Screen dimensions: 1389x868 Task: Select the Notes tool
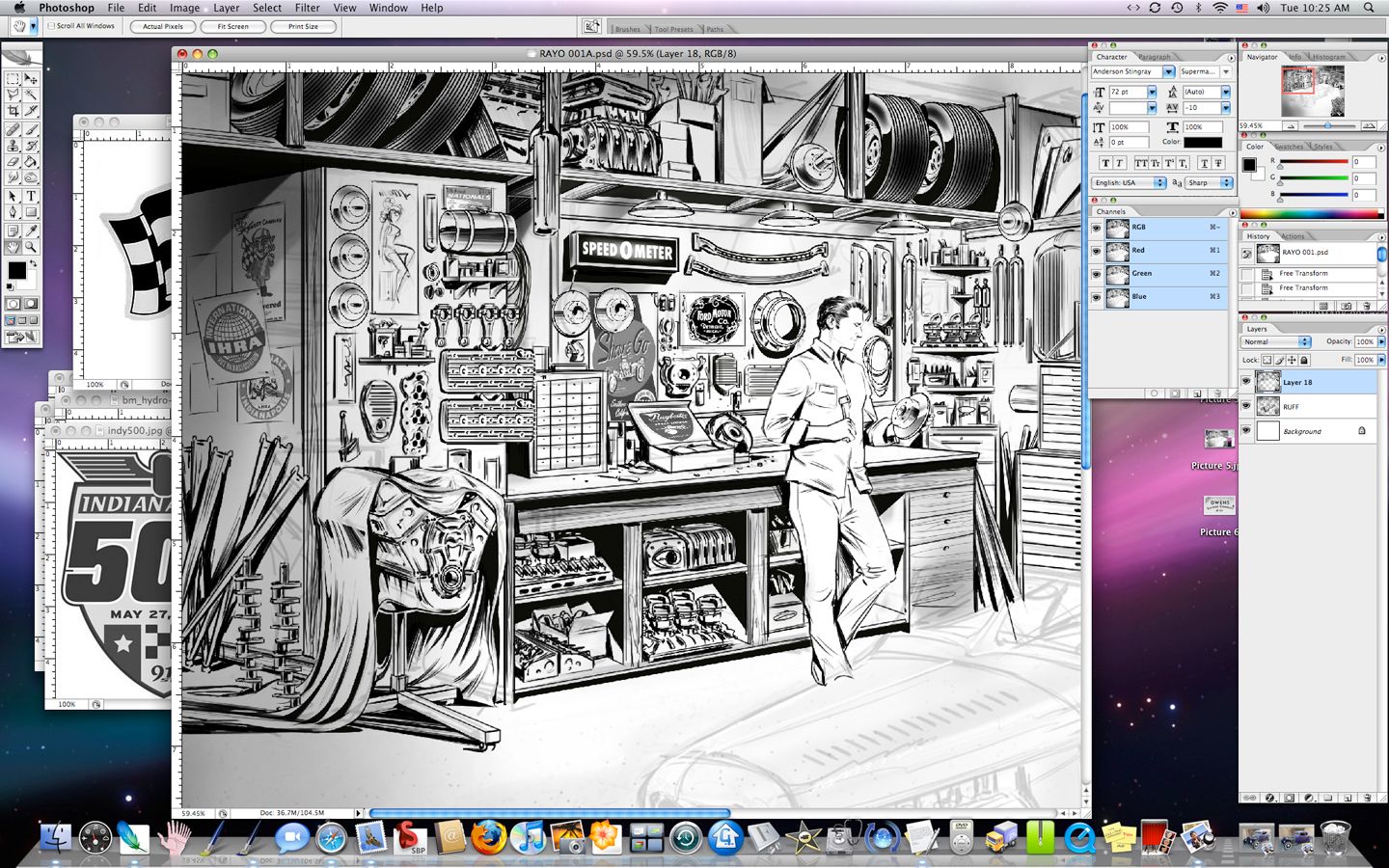13,230
